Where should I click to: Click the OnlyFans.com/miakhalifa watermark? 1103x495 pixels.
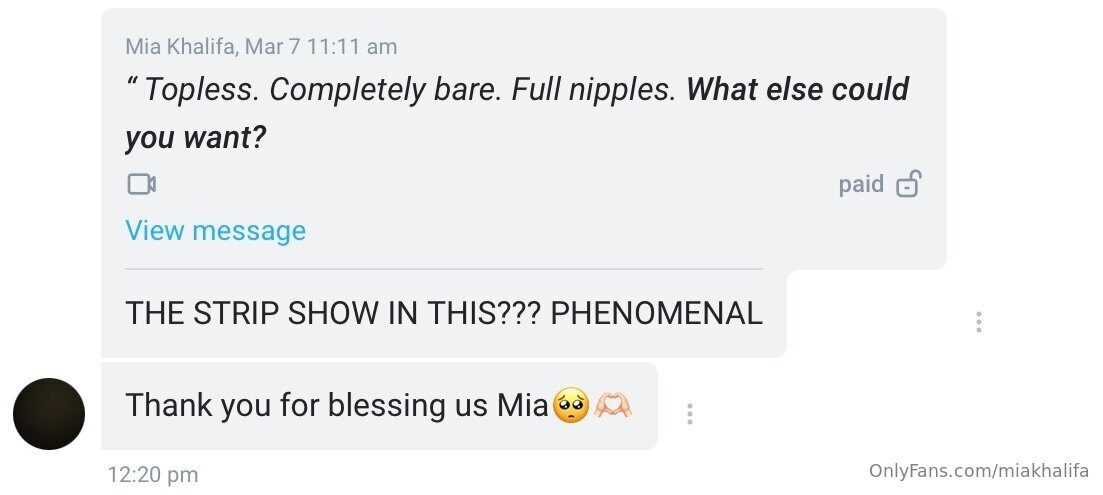[x=978, y=471]
